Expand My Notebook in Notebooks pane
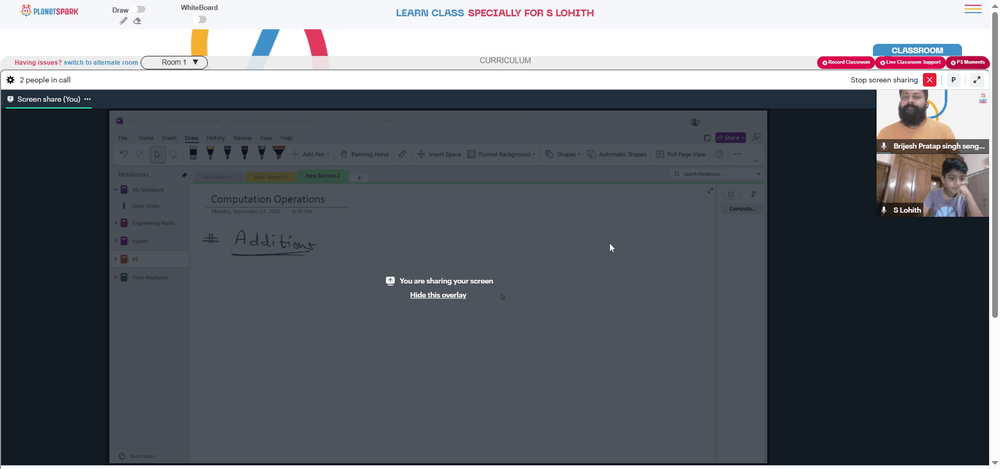 click(x=115, y=190)
